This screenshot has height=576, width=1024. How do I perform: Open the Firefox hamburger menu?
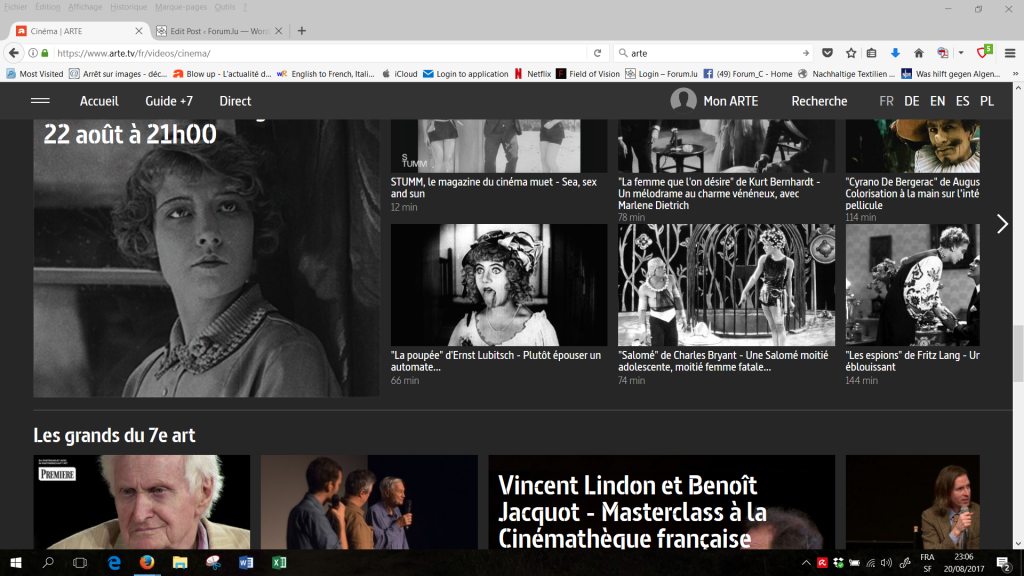[1010, 53]
